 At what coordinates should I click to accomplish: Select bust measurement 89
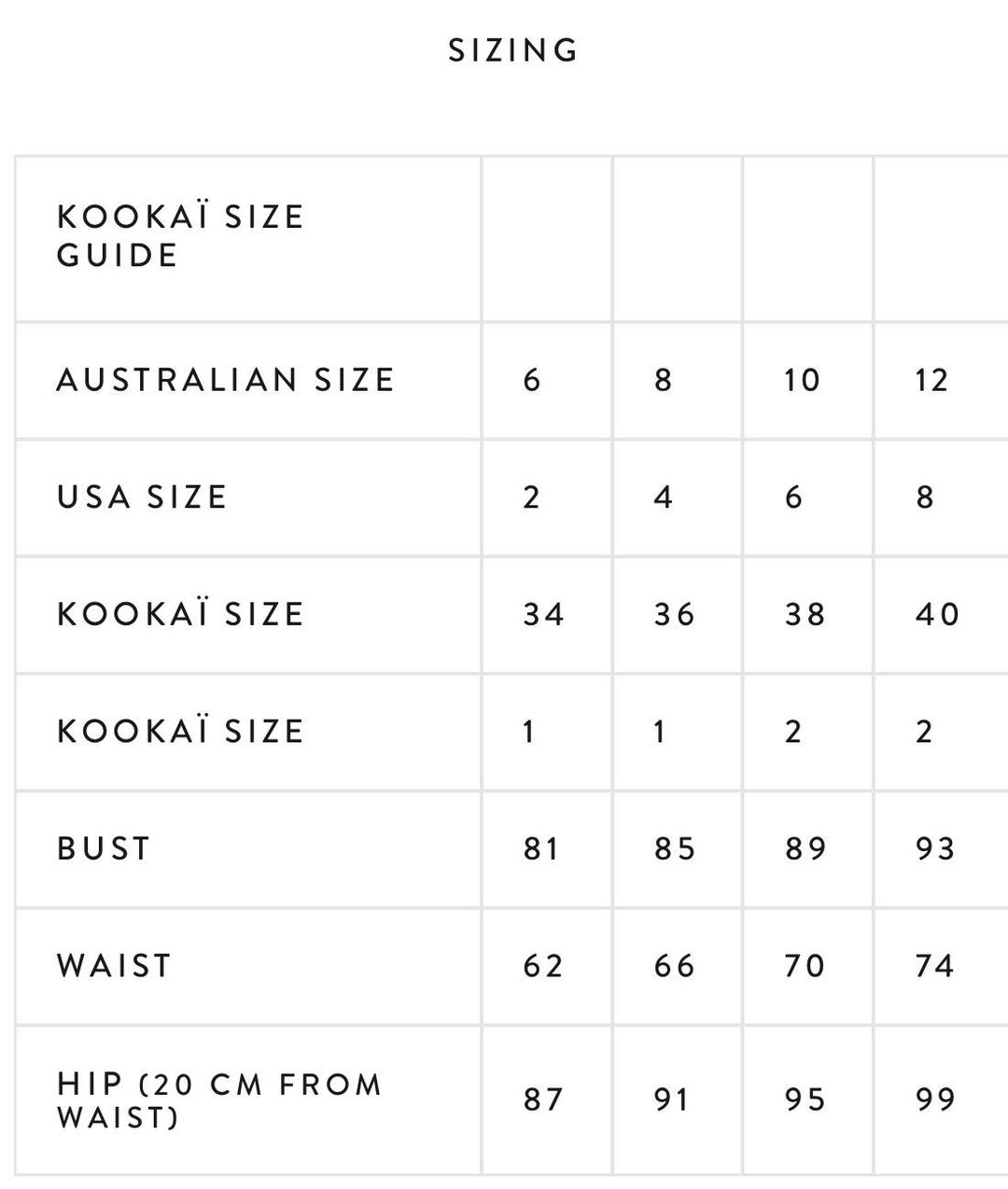coord(805,848)
